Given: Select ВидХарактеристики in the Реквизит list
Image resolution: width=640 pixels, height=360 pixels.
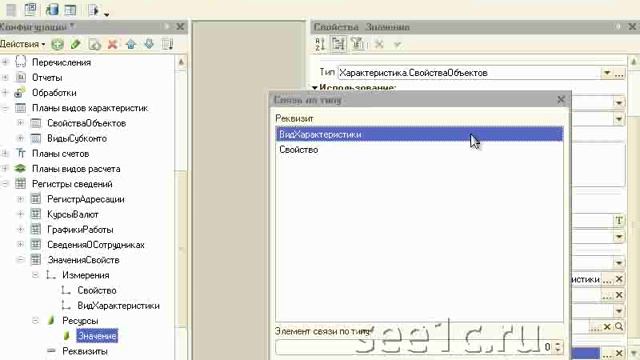Looking at the screenshot, I should [420, 134].
